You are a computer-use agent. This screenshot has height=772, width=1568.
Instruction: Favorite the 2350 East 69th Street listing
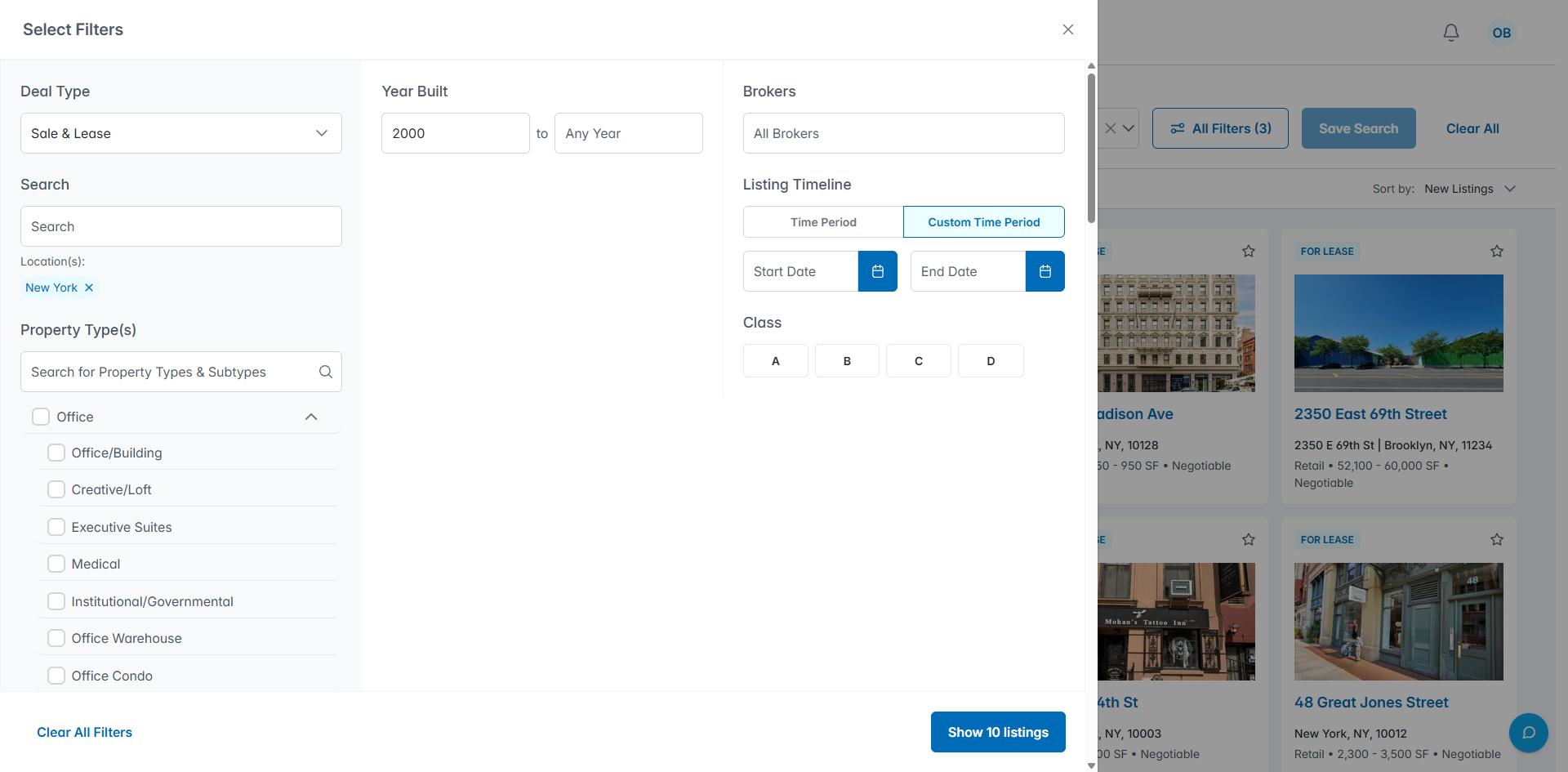[x=1496, y=251]
